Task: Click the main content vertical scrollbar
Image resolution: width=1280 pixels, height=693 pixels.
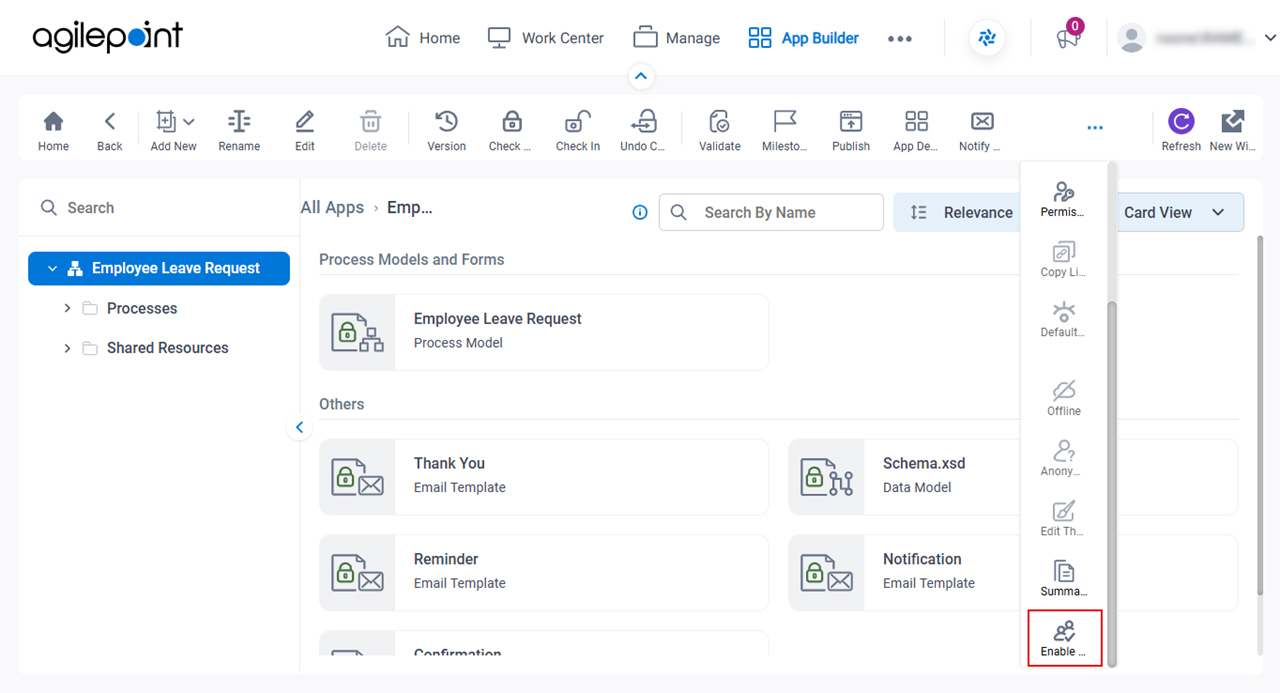Action: pyautogui.click(x=1260, y=417)
